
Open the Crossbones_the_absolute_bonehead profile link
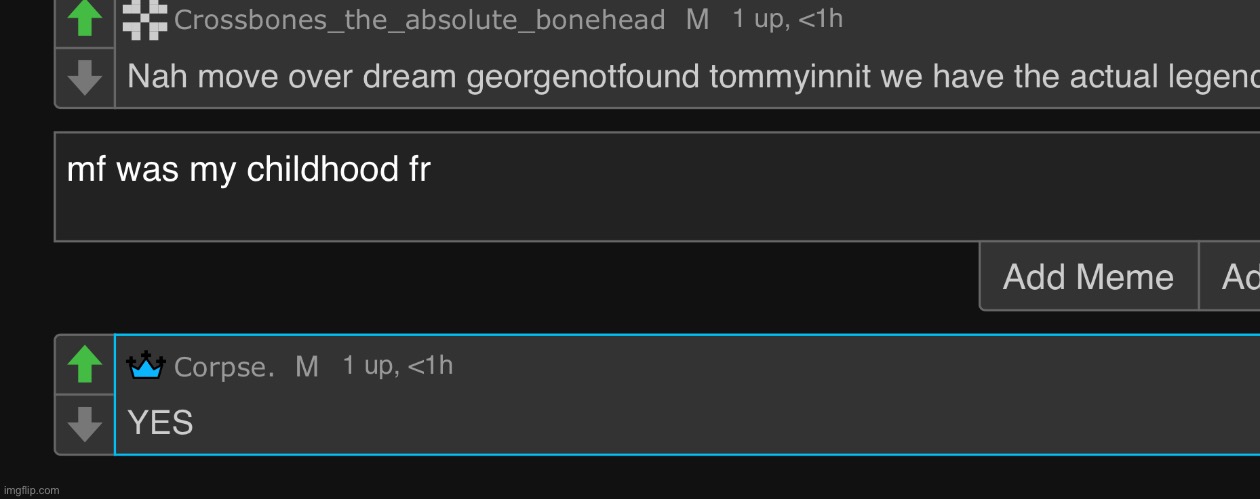point(419,20)
